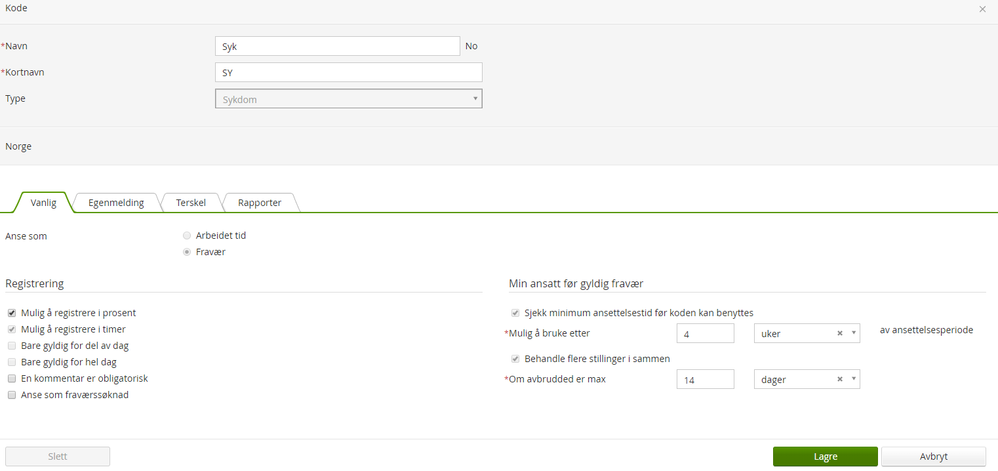The image size is (998, 471).
Task: Click the 'Anse som' label
Action: coord(26,236)
